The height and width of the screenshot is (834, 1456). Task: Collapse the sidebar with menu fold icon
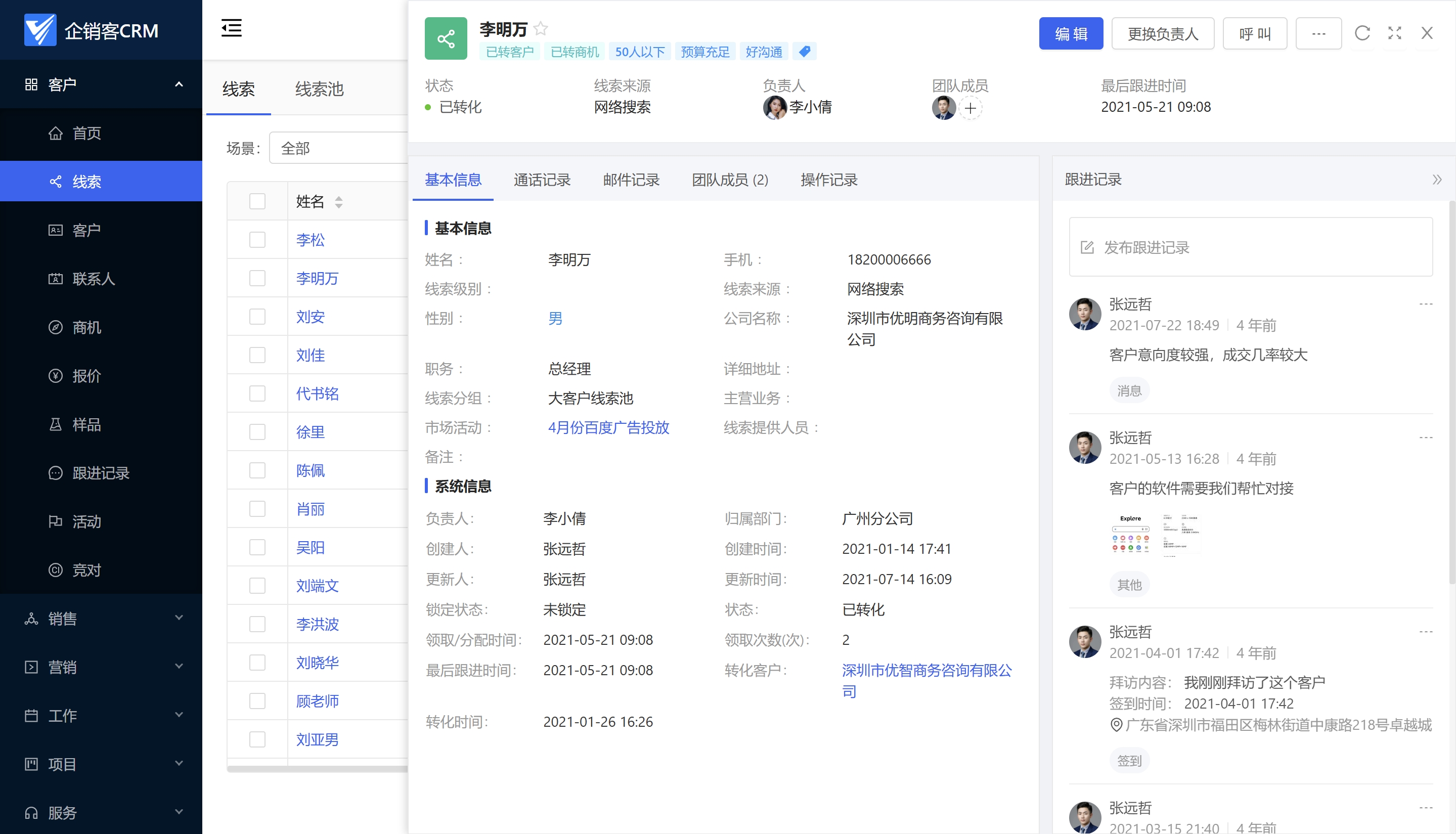[x=232, y=27]
